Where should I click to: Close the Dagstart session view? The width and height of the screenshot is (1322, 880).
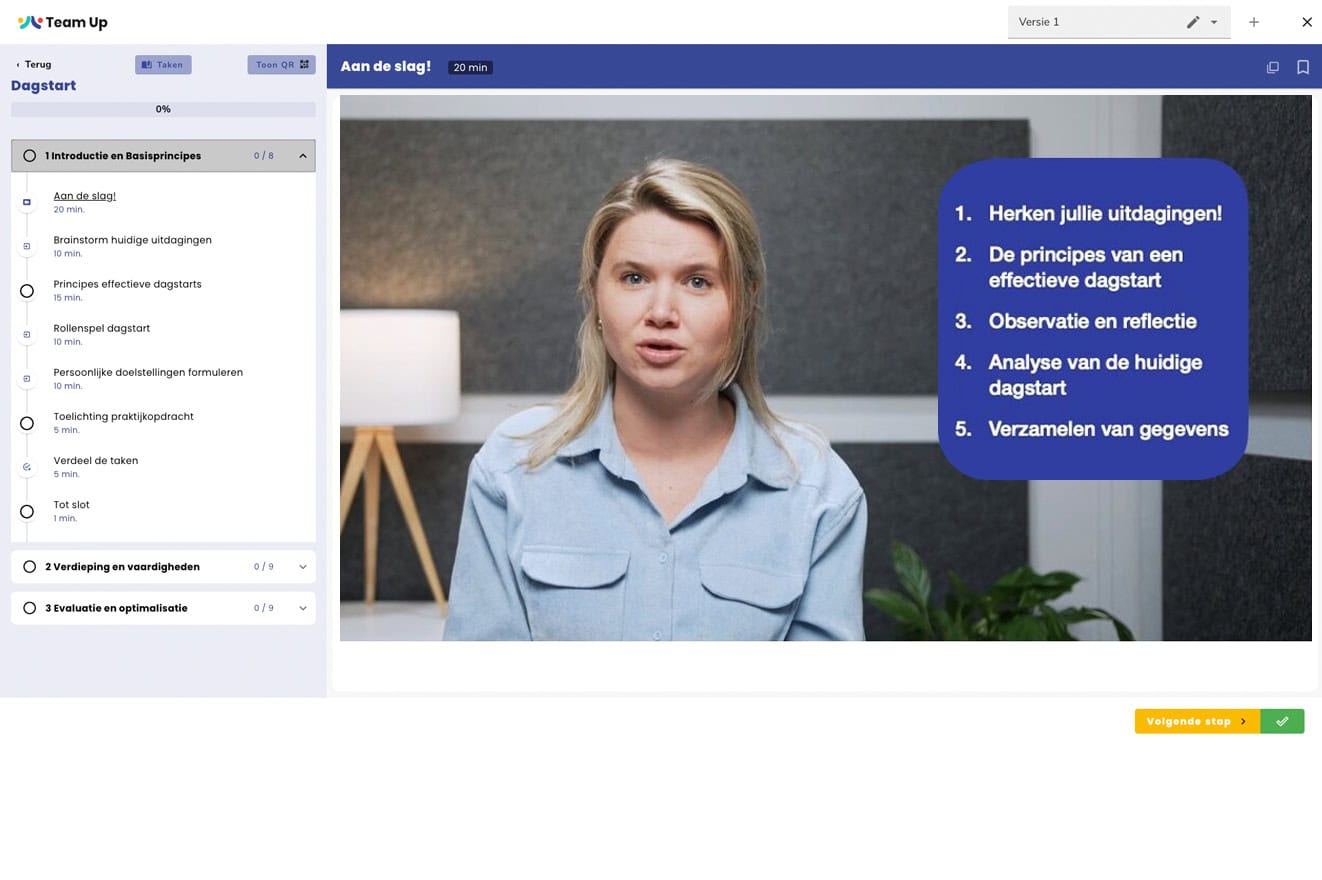tap(1307, 22)
